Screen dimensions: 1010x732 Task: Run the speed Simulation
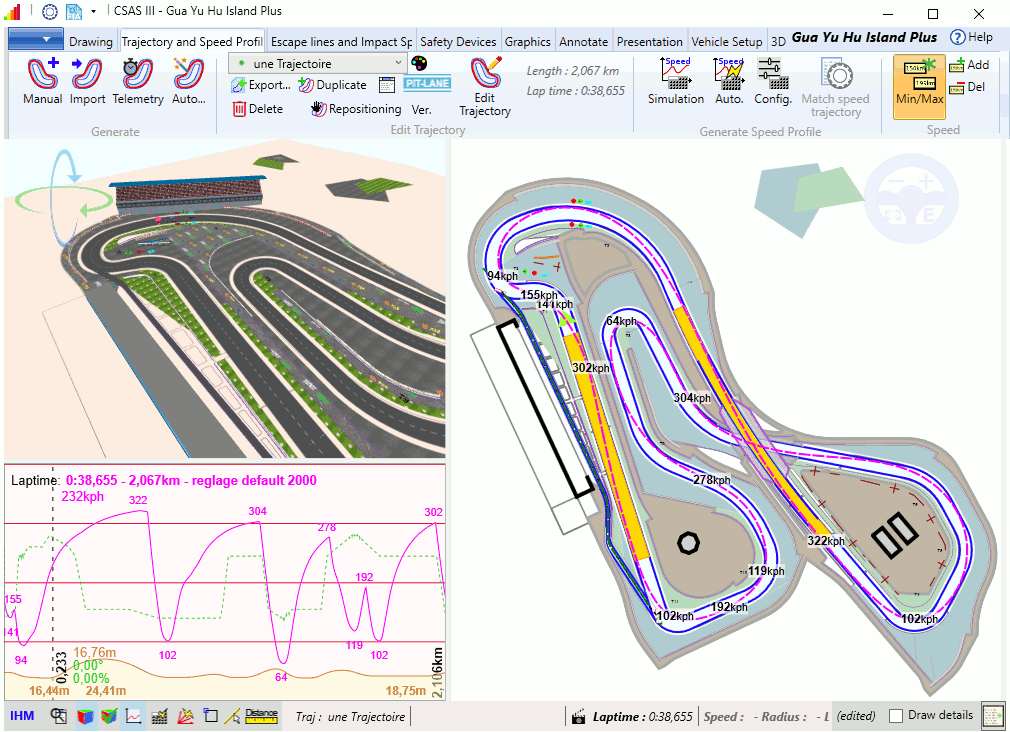coord(676,81)
